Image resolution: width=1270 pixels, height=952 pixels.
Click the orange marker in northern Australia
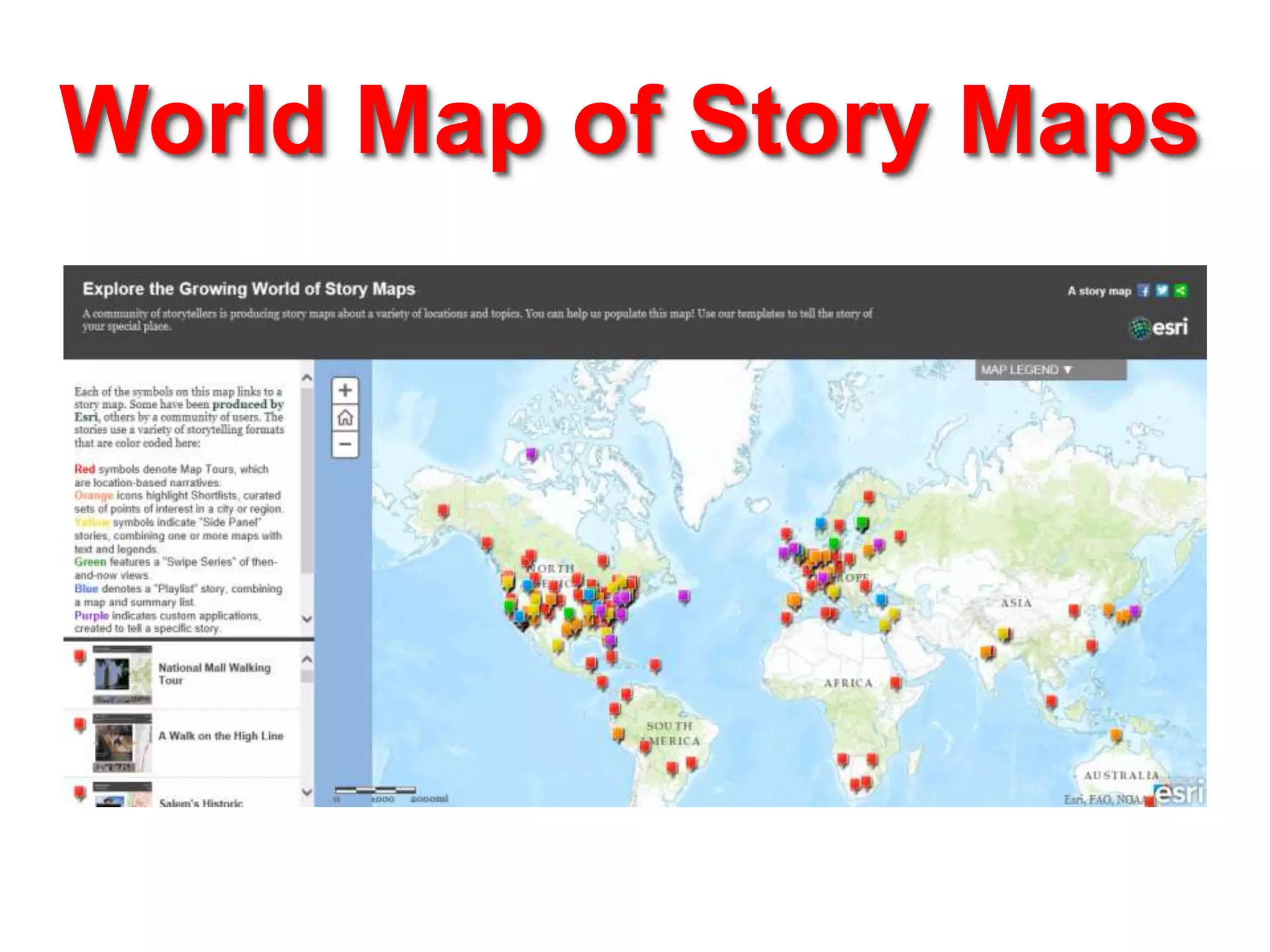coord(1116,736)
